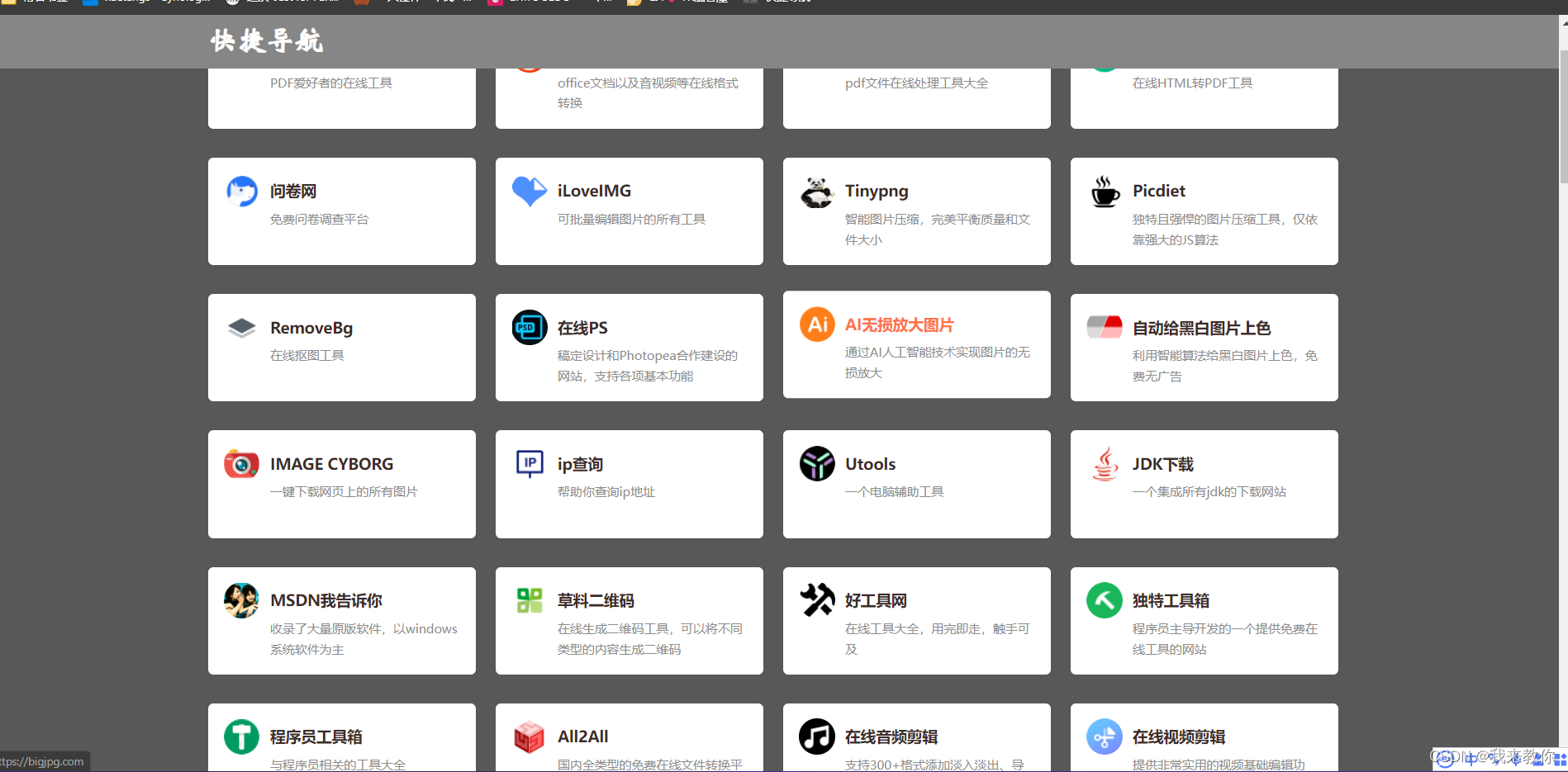The height and width of the screenshot is (772, 1568).
Task: Click the JDK下载 Java icon
Action: (1105, 464)
